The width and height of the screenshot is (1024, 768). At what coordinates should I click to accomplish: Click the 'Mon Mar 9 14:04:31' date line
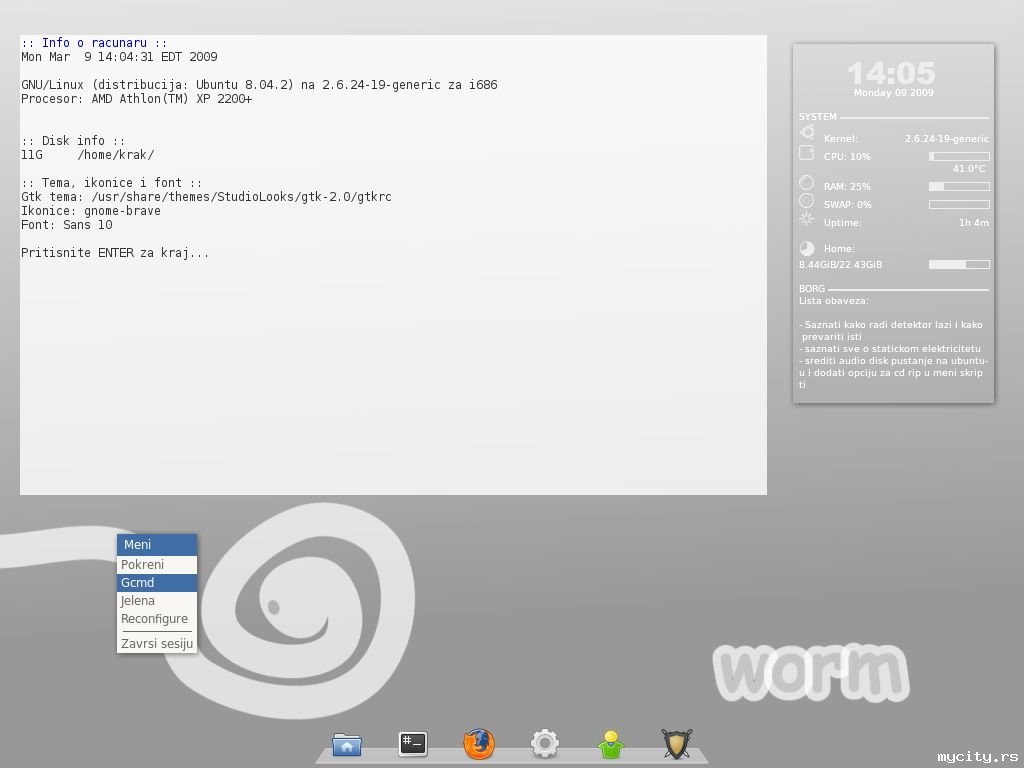(119, 57)
